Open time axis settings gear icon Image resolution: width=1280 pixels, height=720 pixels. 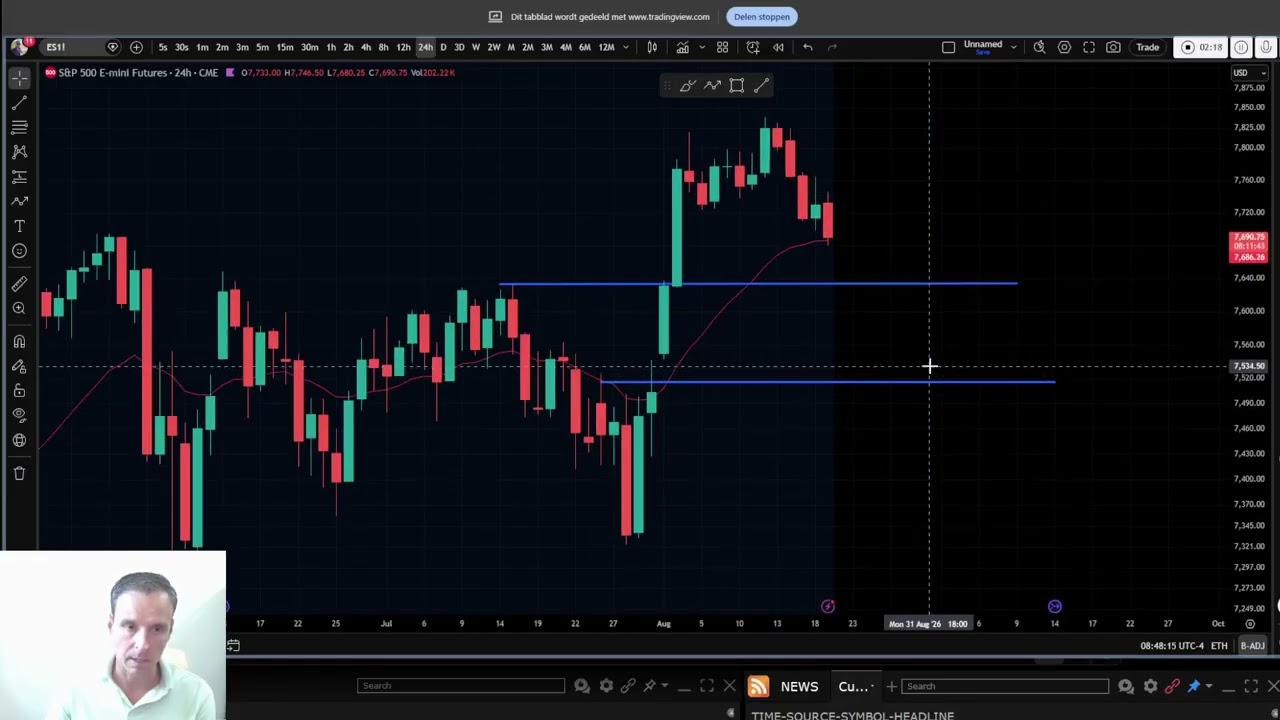coord(1250,624)
